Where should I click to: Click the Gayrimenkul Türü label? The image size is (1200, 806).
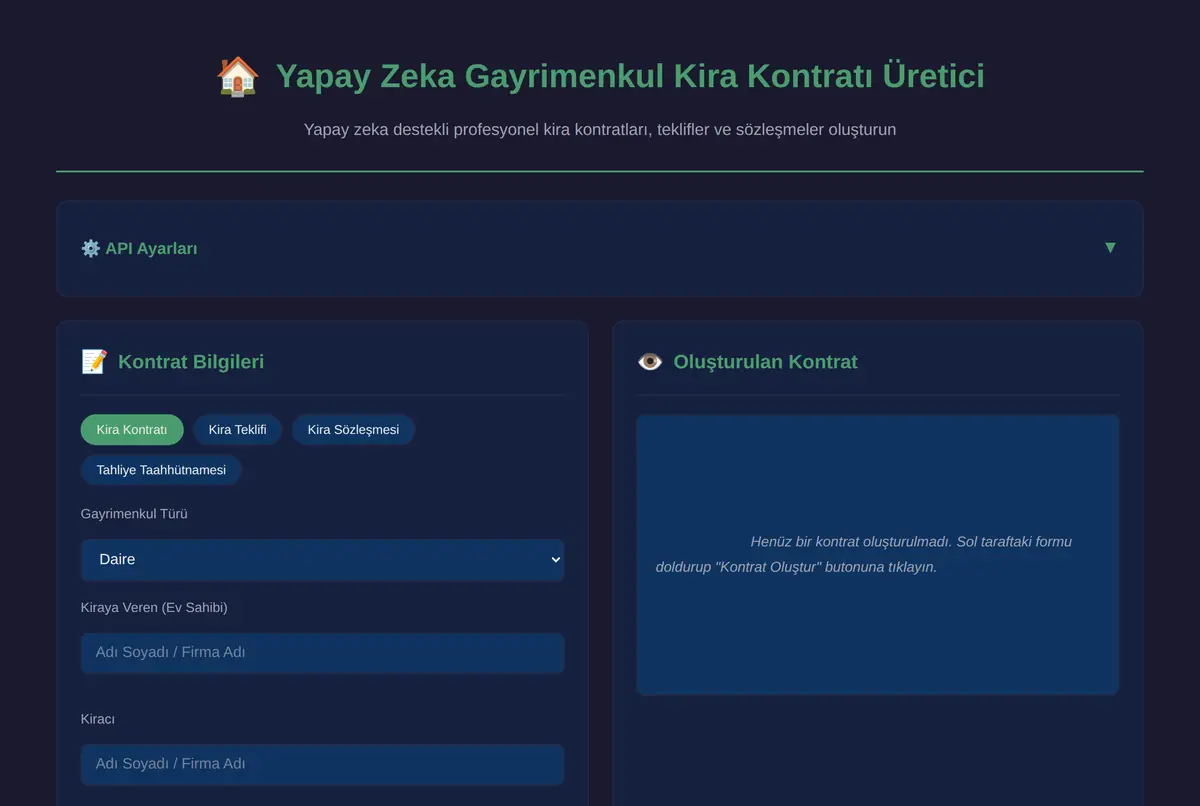click(x=134, y=514)
